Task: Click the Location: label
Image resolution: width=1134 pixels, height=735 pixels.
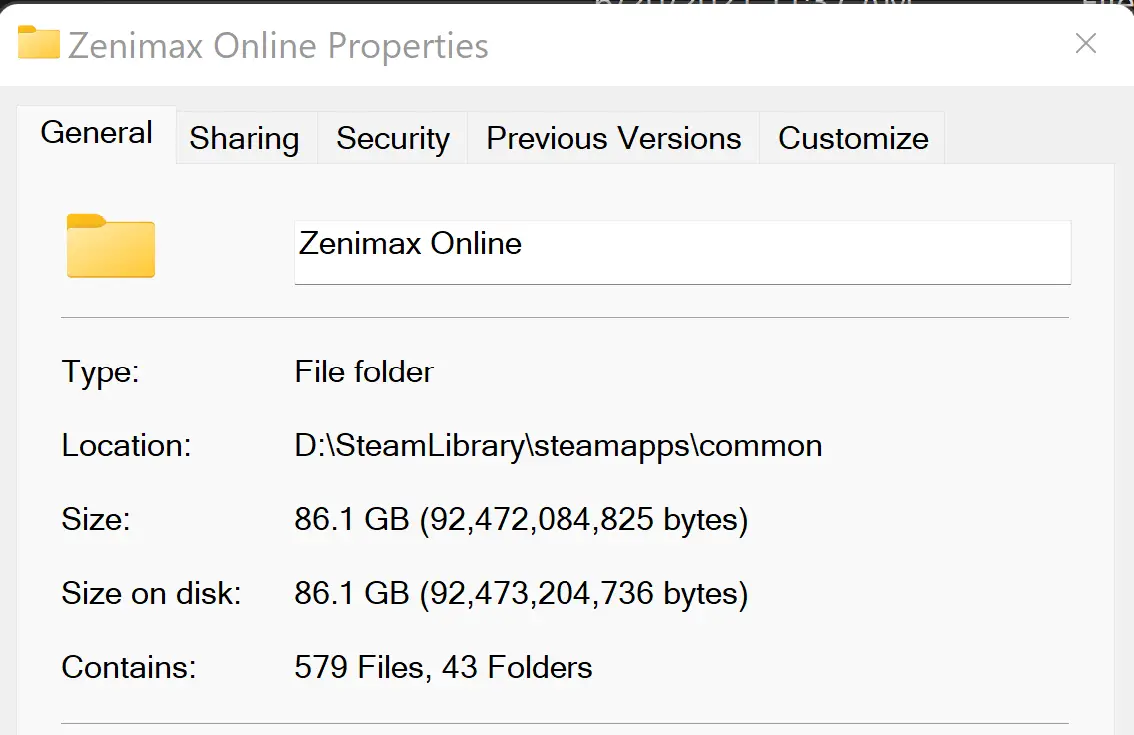Action: 127,446
